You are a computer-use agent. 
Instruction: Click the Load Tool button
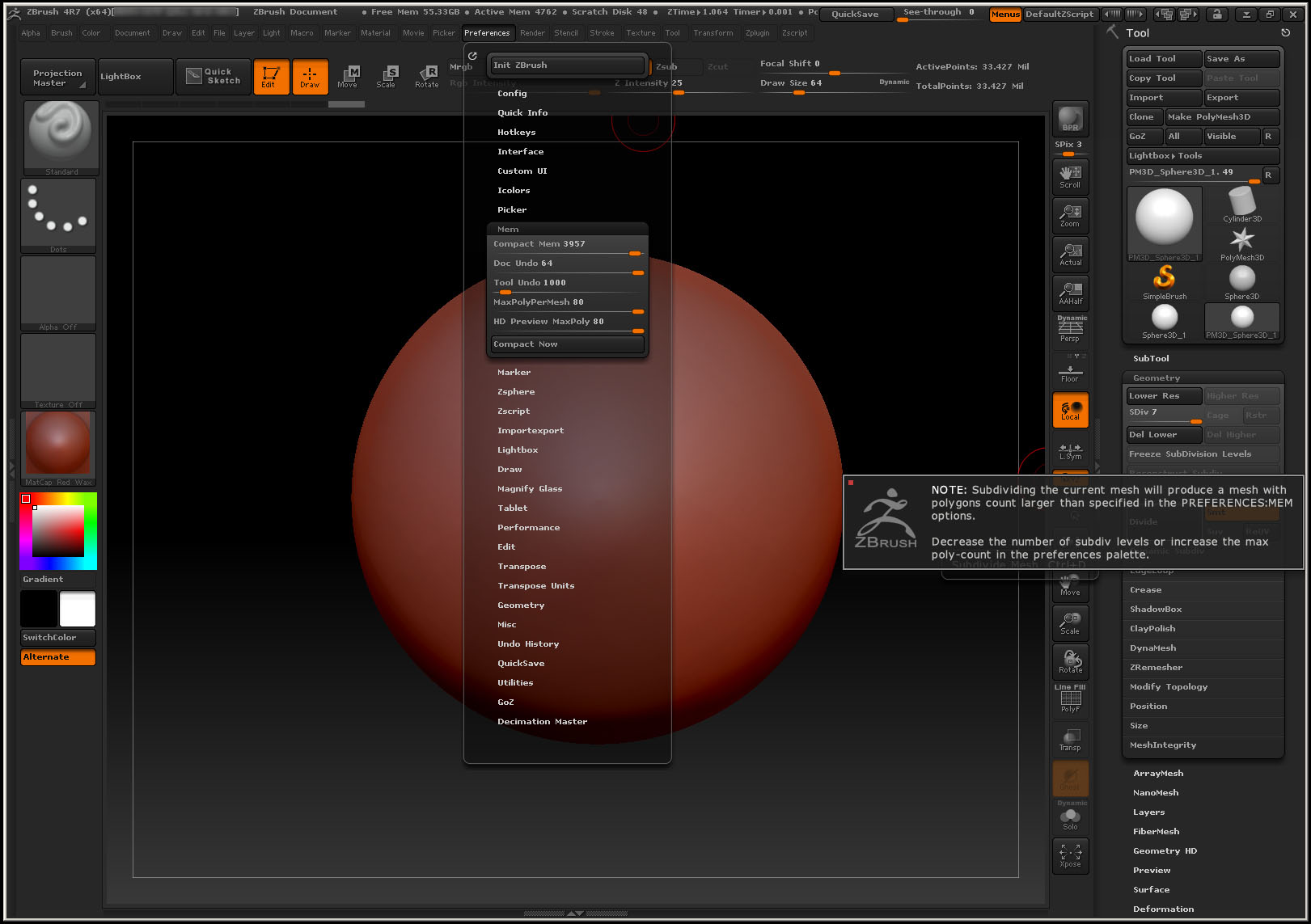pos(1164,59)
